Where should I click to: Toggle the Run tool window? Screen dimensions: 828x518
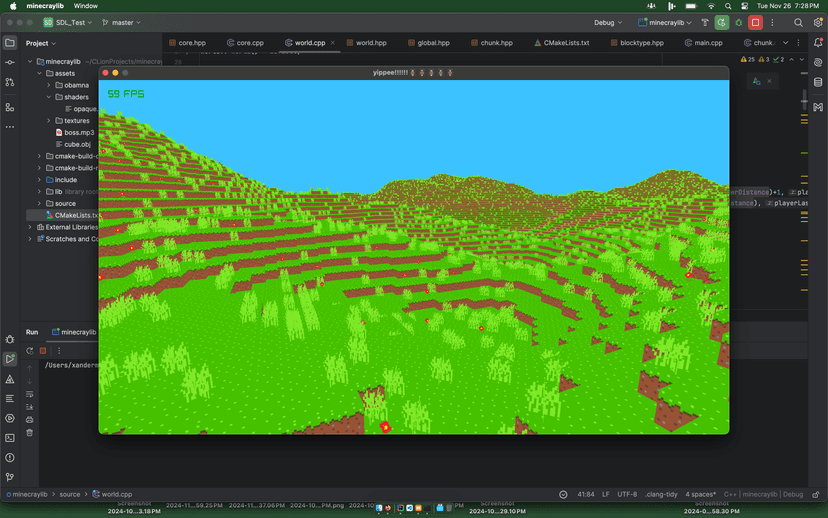pos(10,359)
